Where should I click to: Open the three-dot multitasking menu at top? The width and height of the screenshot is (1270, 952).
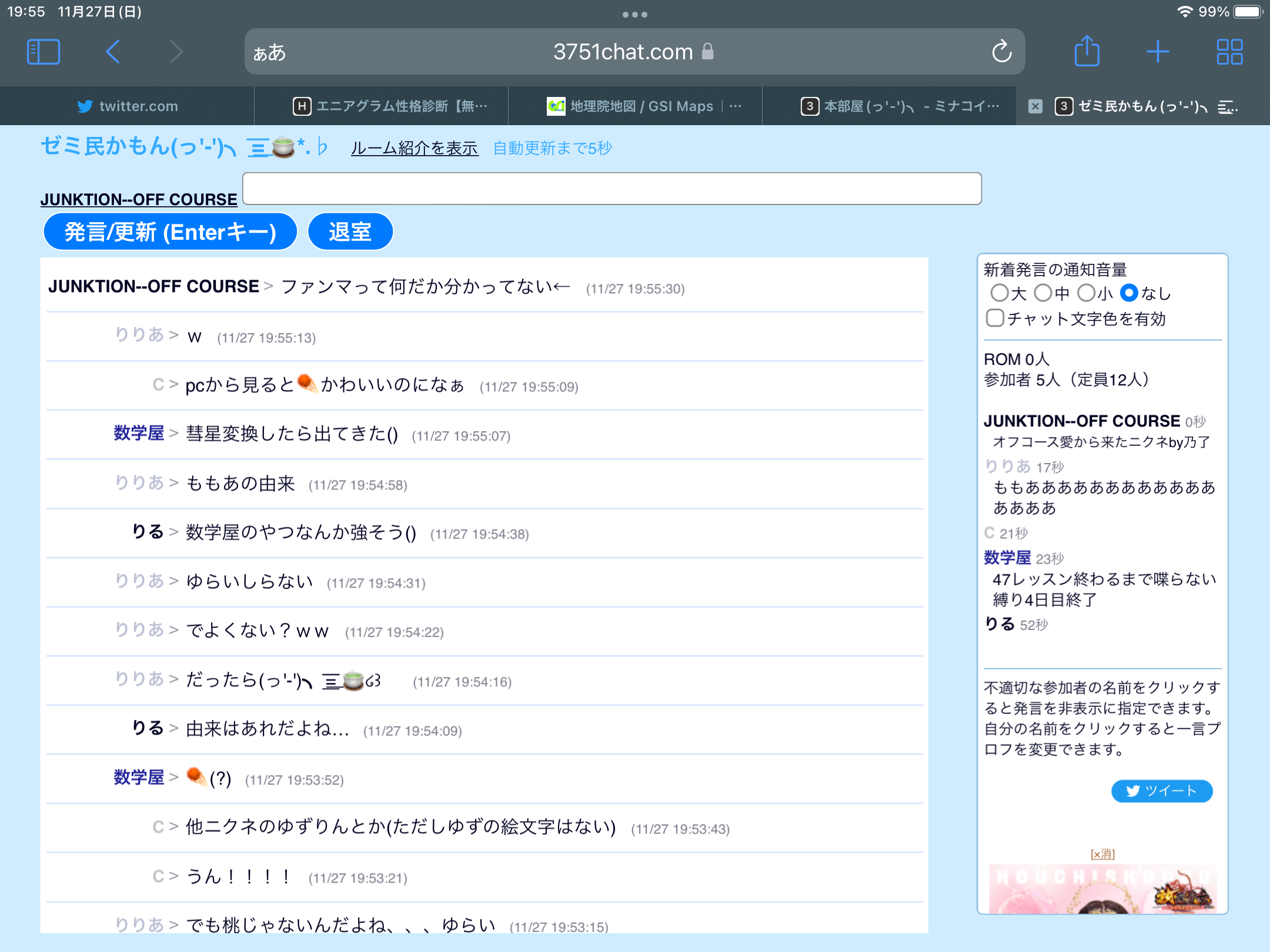pyautogui.click(x=634, y=15)
